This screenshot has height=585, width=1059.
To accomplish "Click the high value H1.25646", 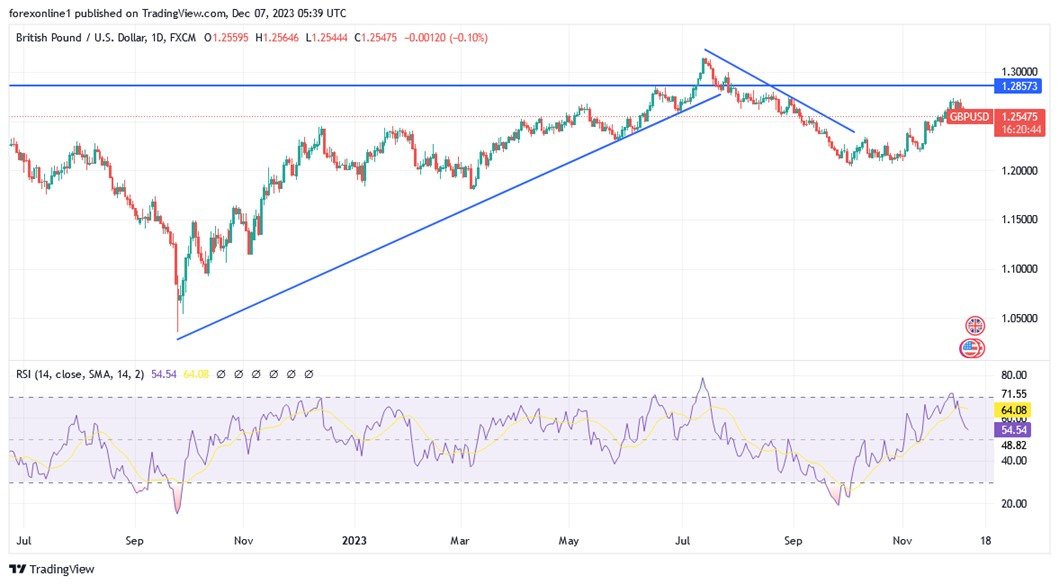I will tap(277, 38).
